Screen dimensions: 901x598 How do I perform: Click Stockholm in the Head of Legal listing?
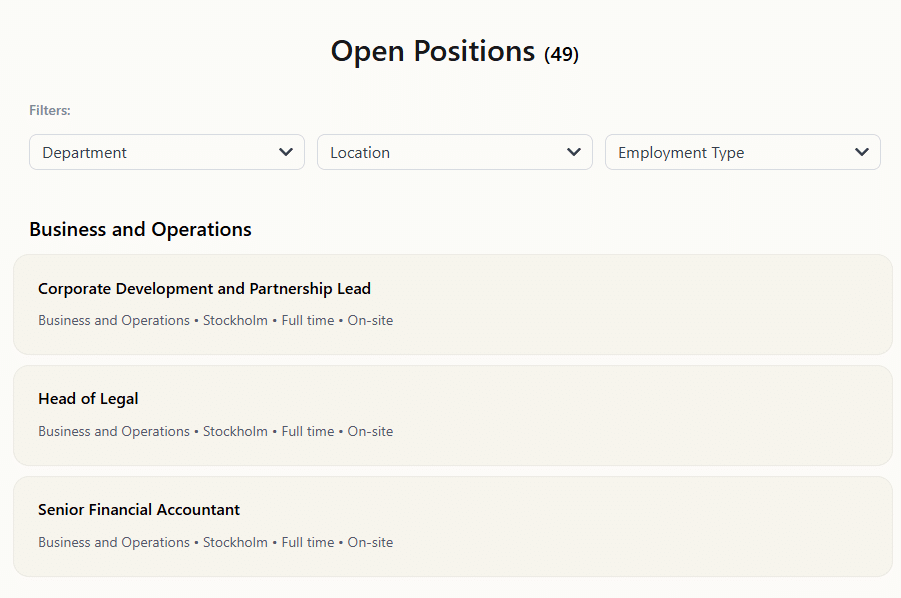click(x=235, y=432)
